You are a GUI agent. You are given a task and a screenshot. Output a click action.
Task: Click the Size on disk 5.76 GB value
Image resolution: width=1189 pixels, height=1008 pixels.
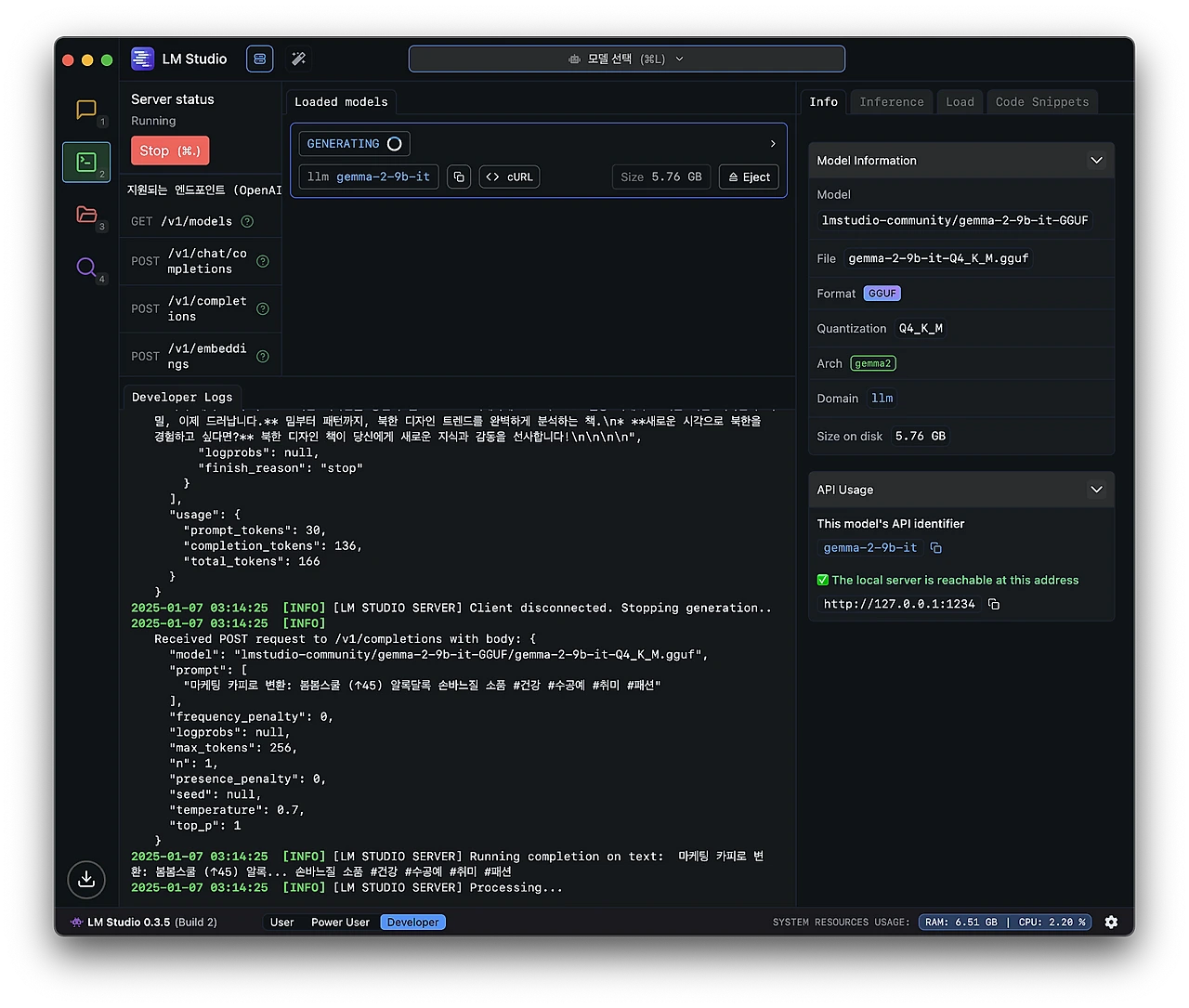(921, 436)
